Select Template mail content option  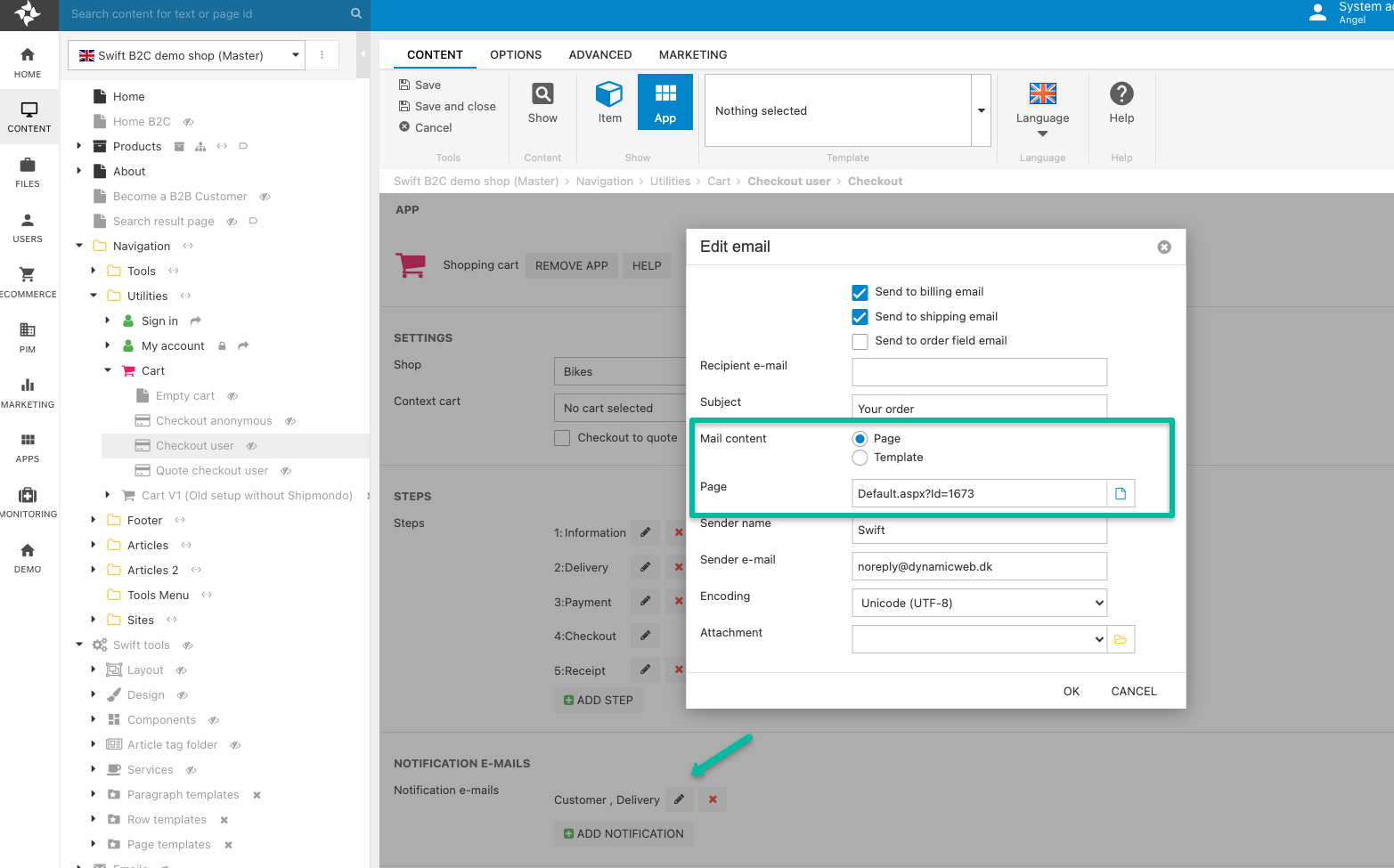pos(860,458)
